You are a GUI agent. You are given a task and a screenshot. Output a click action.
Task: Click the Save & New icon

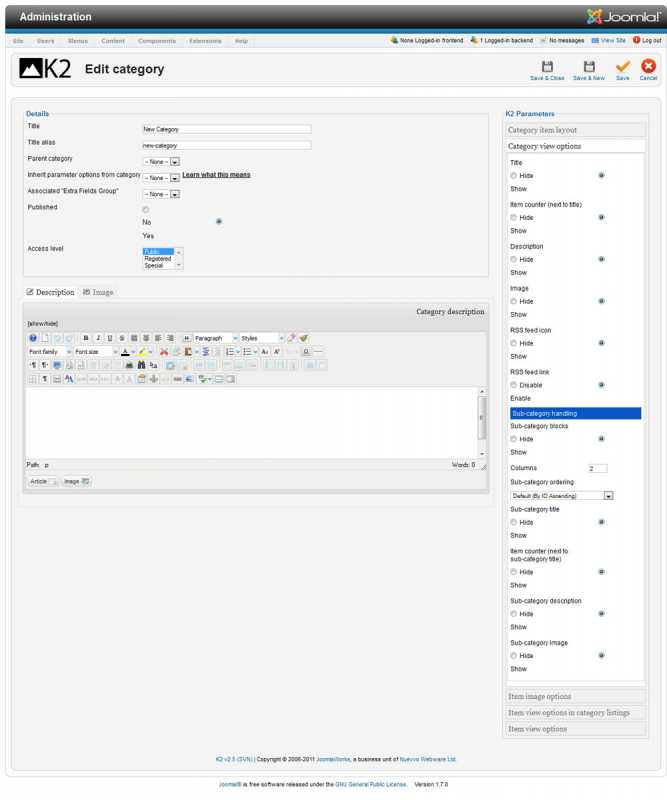(589, 67)
